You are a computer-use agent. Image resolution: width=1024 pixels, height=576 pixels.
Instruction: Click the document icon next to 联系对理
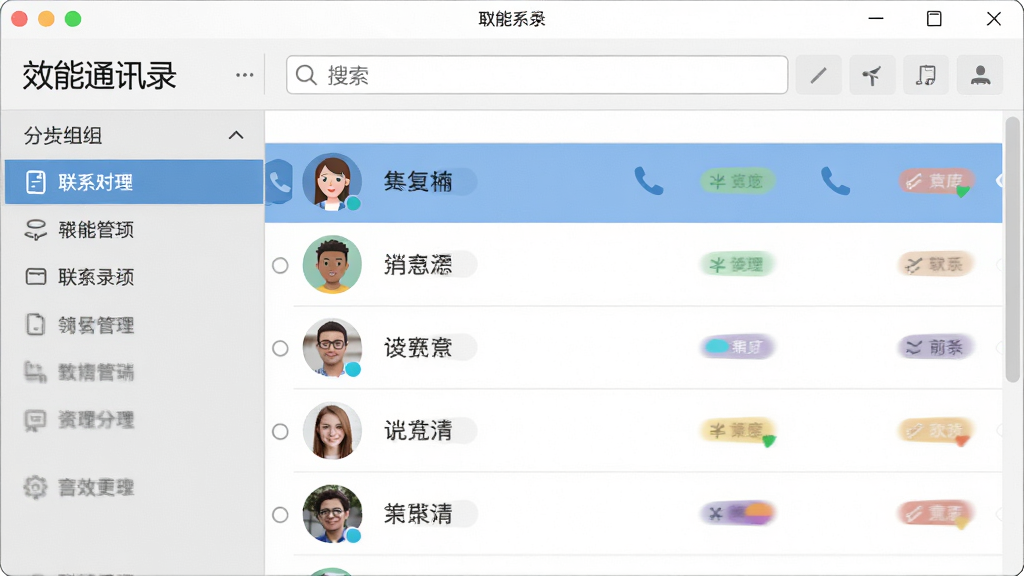click(35, 182)
